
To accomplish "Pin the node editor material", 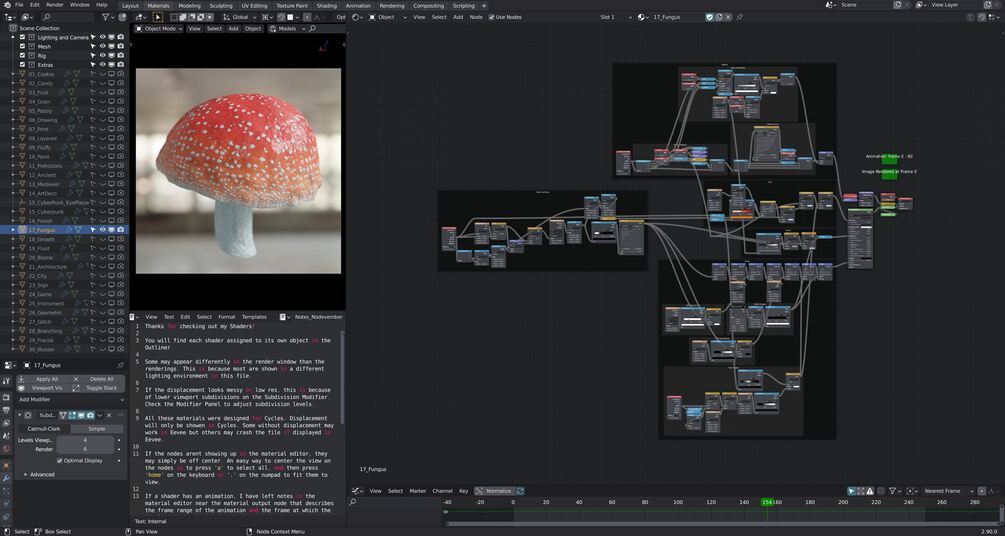I will 740,17.
